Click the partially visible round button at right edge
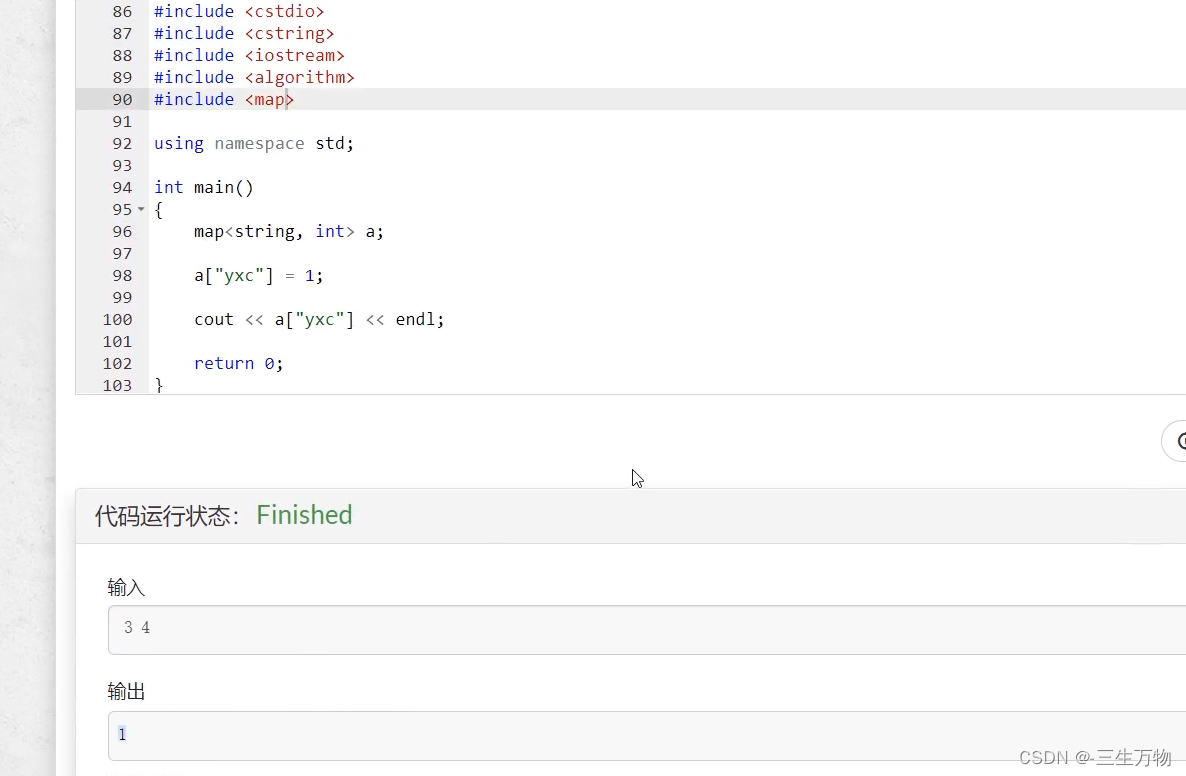The width and height of the screenshot is (1186, 776). click(x=1175, y=440)
